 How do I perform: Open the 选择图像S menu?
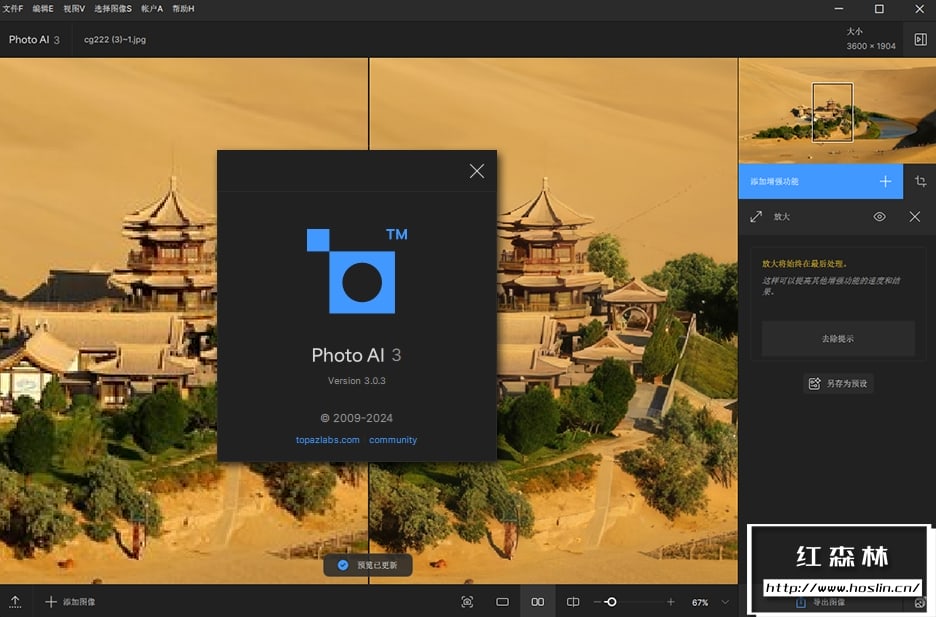pos(113,8)
